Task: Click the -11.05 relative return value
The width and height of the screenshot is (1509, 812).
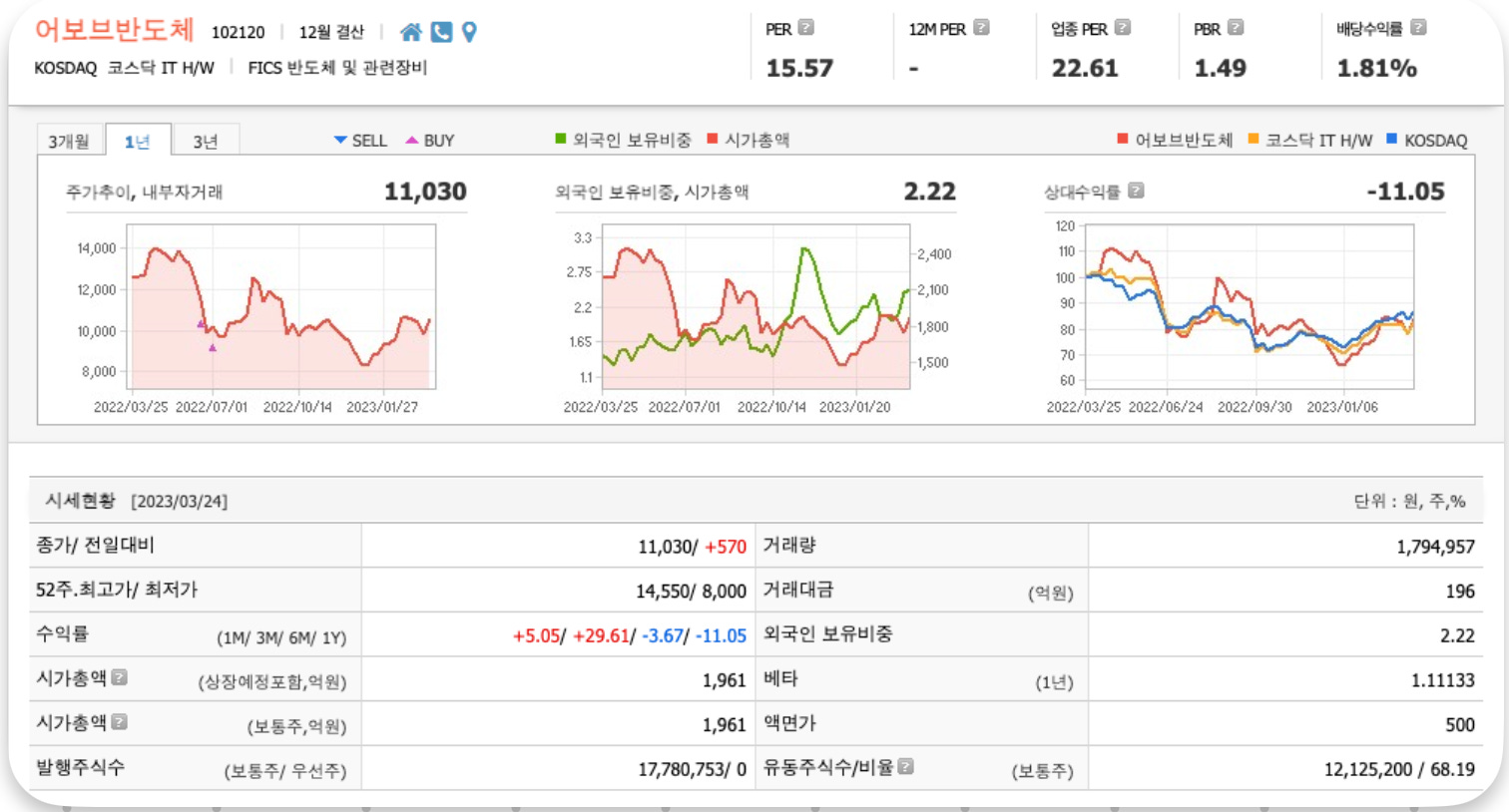Action: click(1405, 192)
